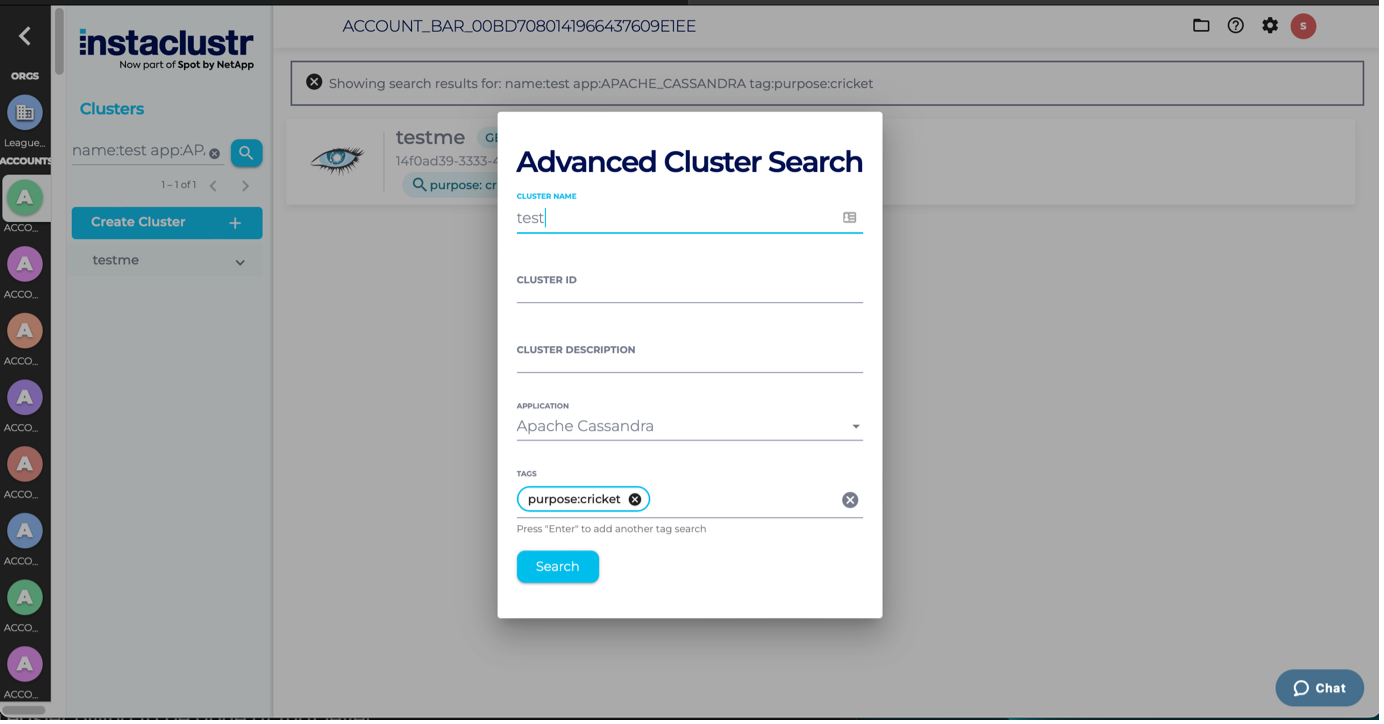Image resolution: width=1384 pixels, height=724 pixels.
Task: Select testme in the clusters list
Action: tap(116, 261)
